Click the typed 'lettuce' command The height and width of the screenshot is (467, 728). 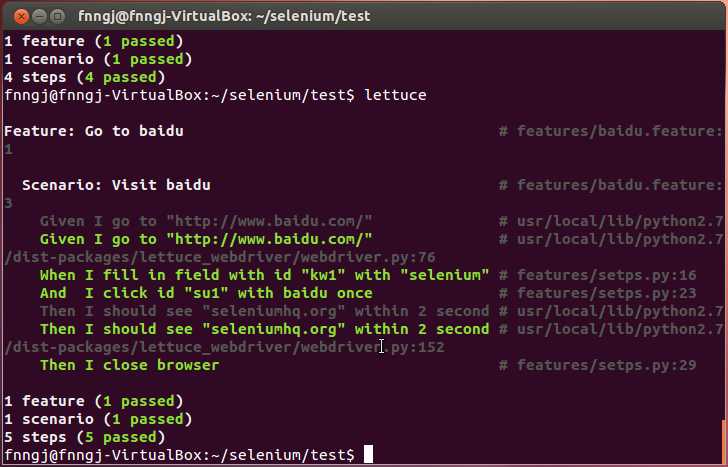pos(395,95)
